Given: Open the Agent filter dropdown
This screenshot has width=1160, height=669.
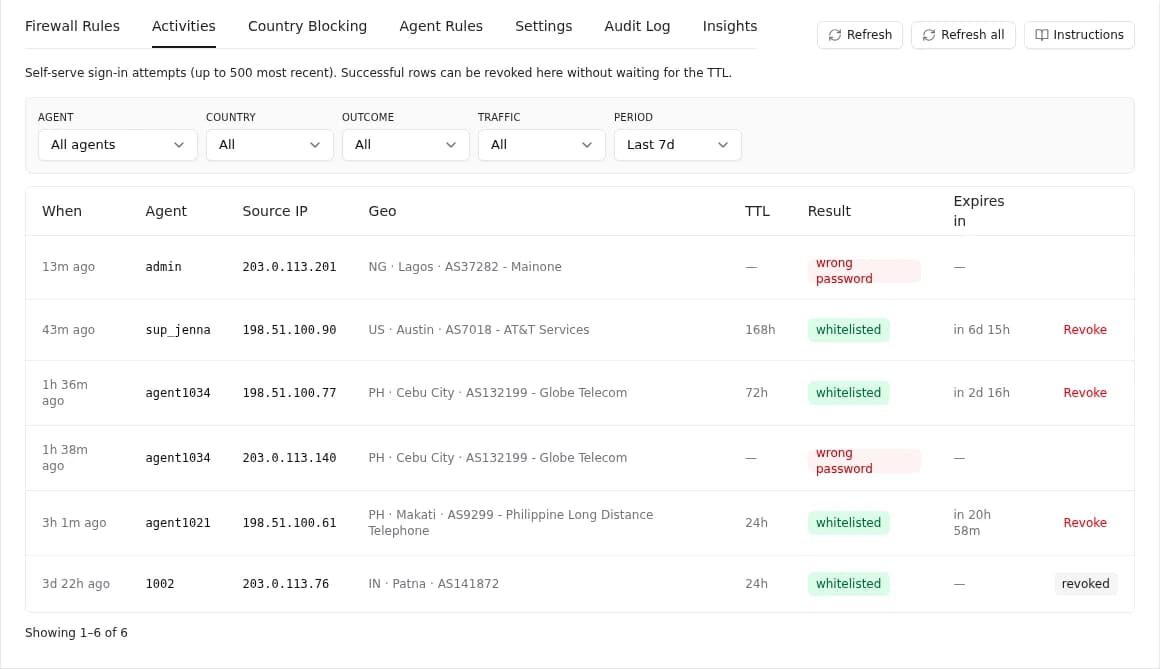Looking at the screenshot, I should click(x=118, y=145).
